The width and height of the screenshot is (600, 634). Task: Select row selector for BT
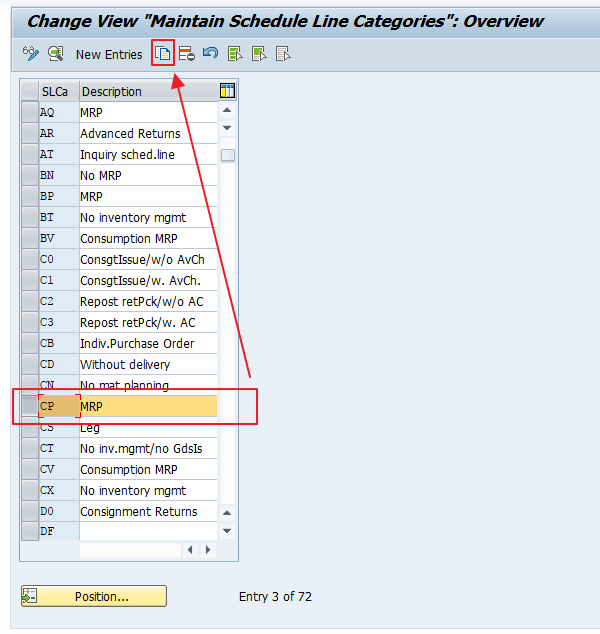pyautogui.click(x=30, y=217)
